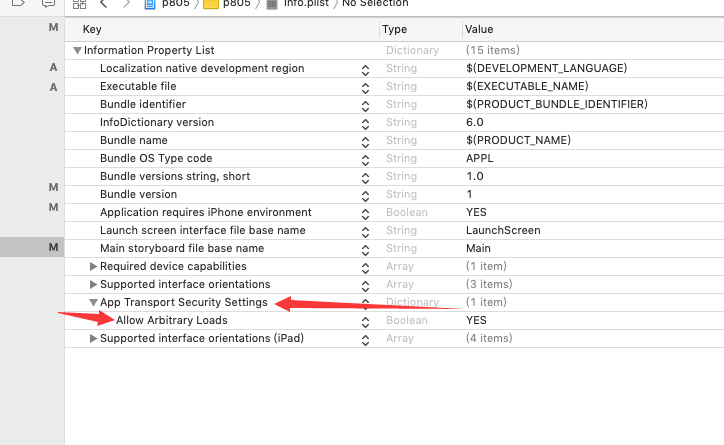Open key stepper for Bundle version row

point(365,196)
